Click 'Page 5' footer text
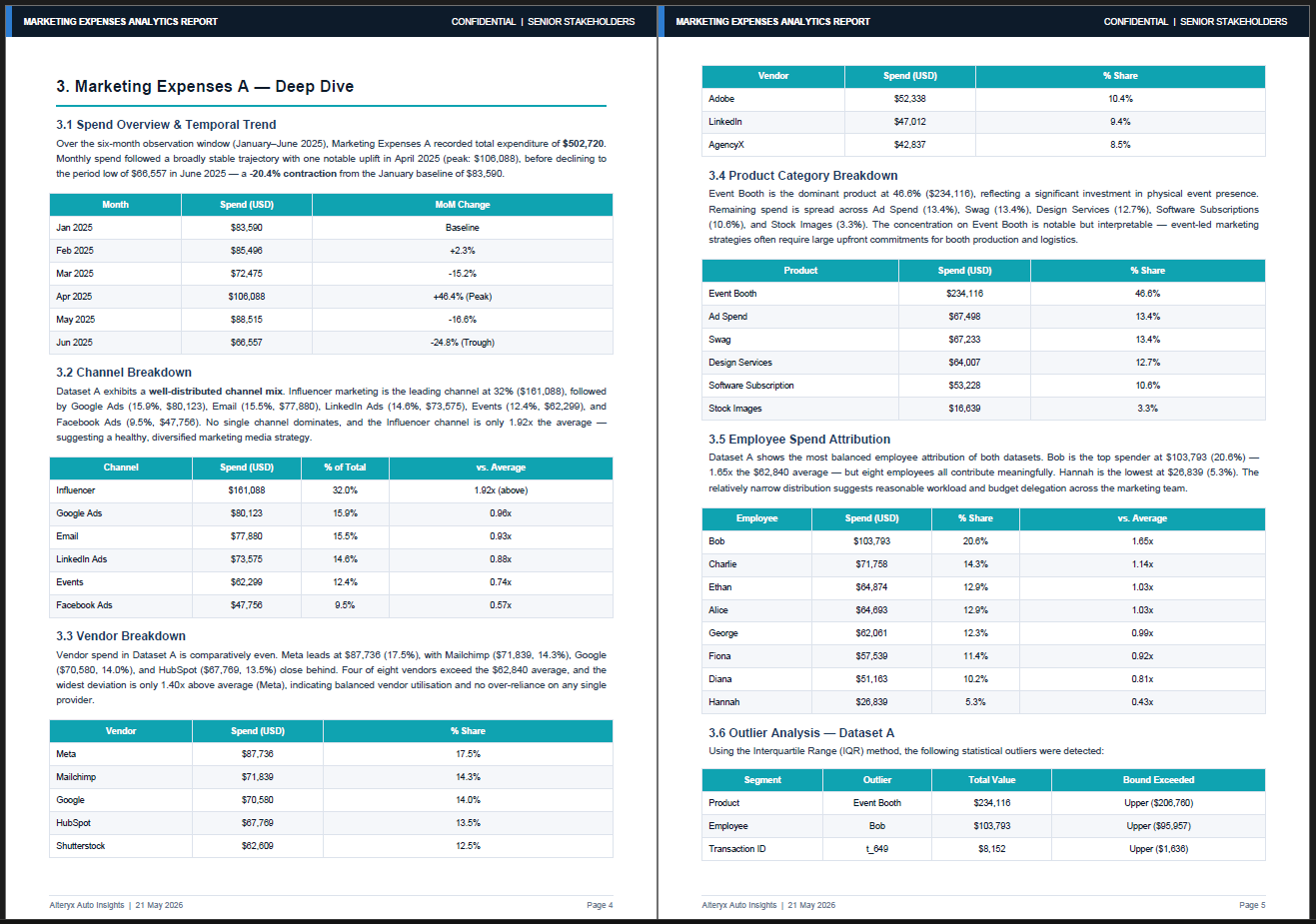Viewport: 1316px width, 924px height. click(1252, 905)
